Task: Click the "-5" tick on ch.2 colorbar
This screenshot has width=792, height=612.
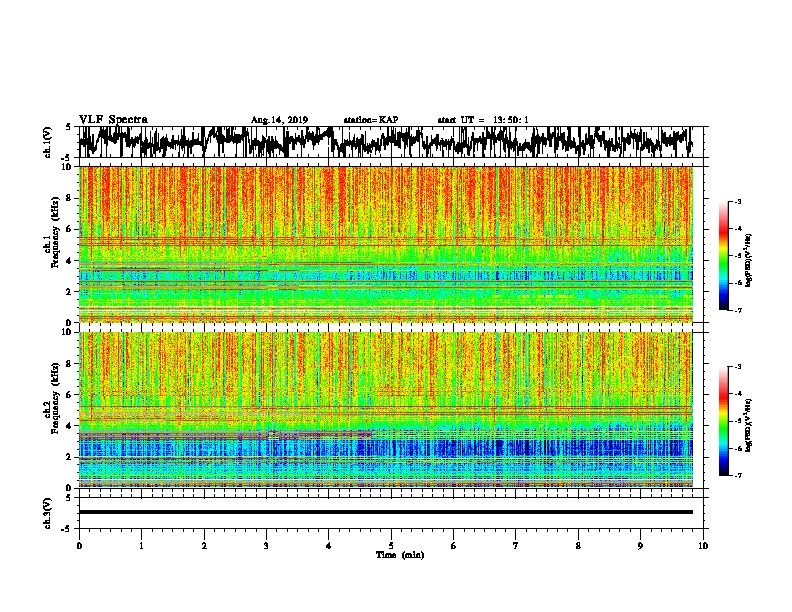Action: coord(737,421)
